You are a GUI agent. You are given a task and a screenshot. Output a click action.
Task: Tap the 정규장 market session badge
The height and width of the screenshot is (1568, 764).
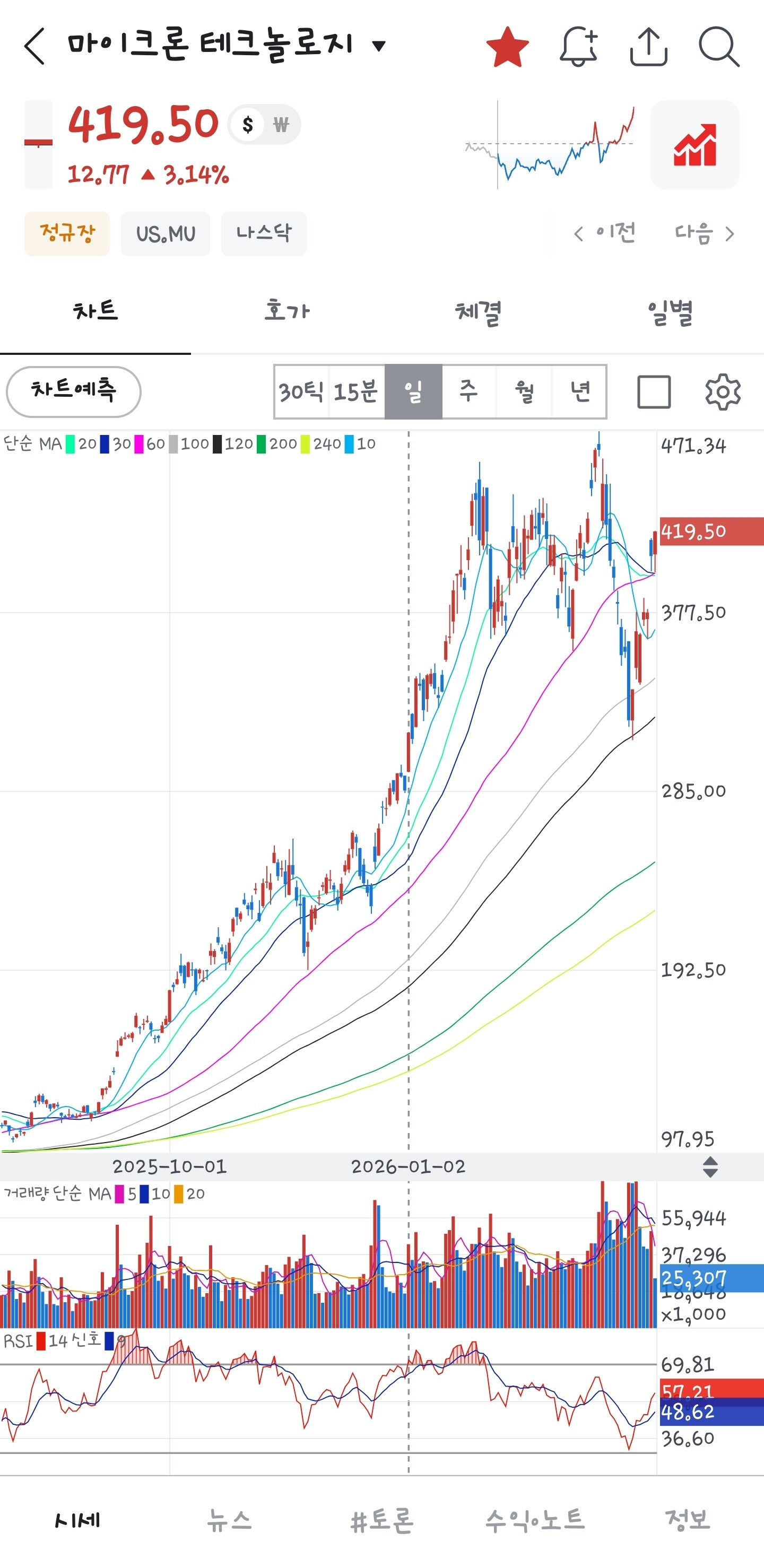click(67, 233)
